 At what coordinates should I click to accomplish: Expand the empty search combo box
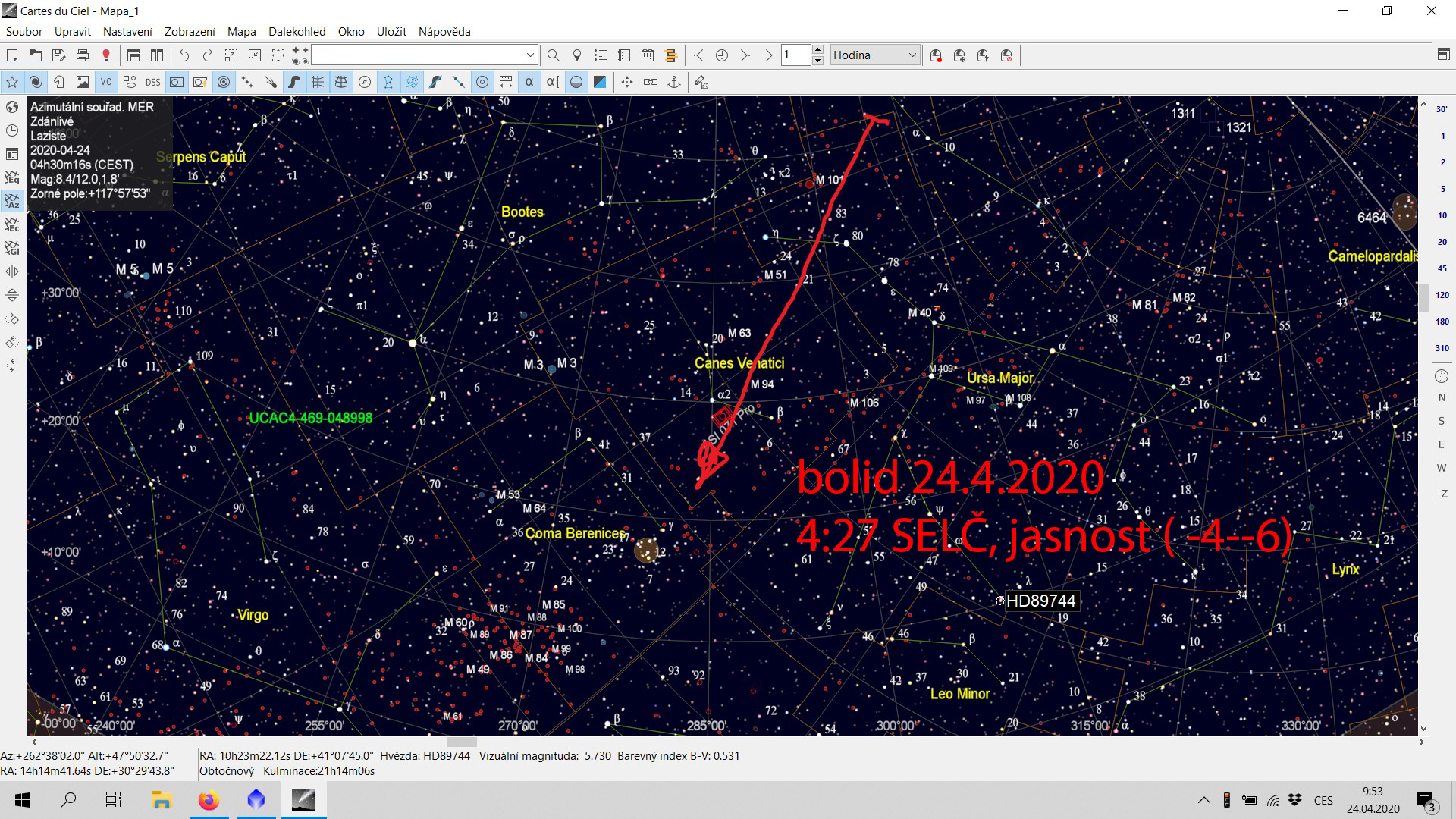(x=530, y=55)
